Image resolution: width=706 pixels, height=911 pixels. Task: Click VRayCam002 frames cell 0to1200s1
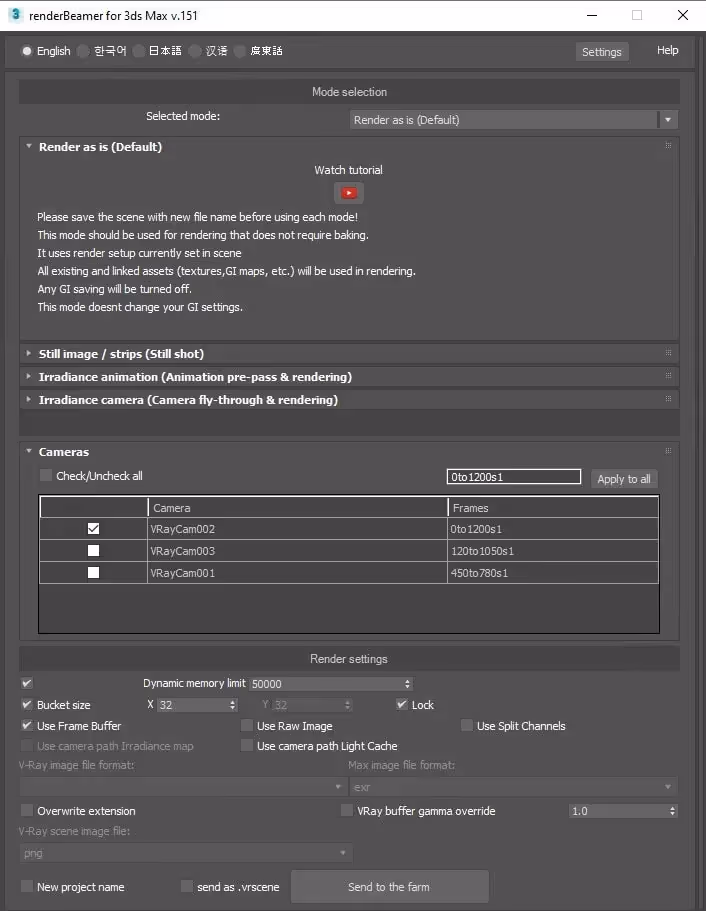tap(553, 529)
